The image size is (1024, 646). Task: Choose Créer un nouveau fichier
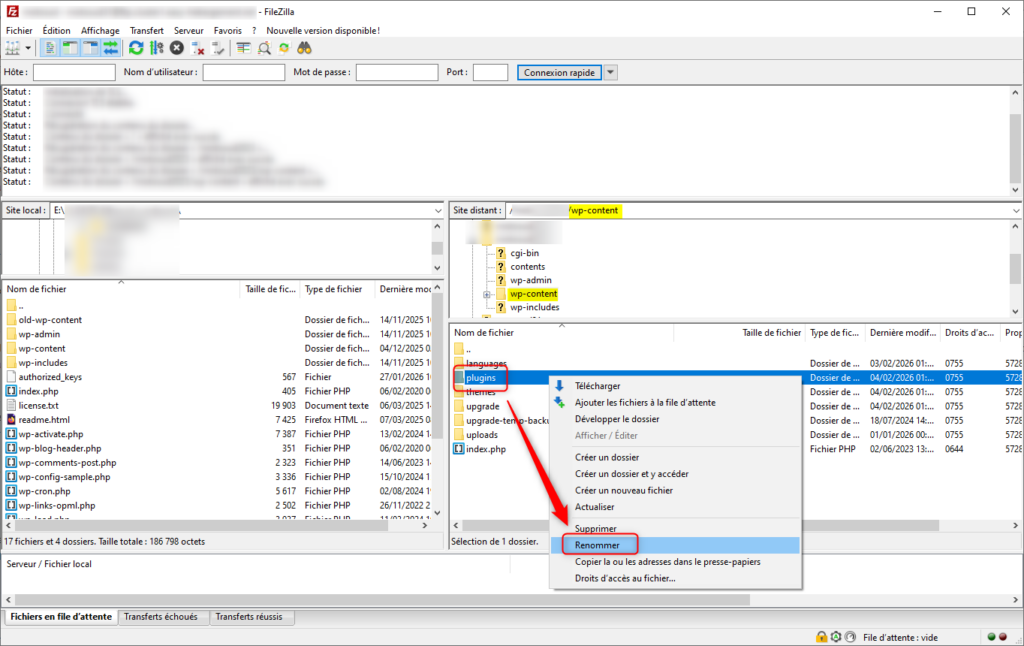(x=675, y=490)
